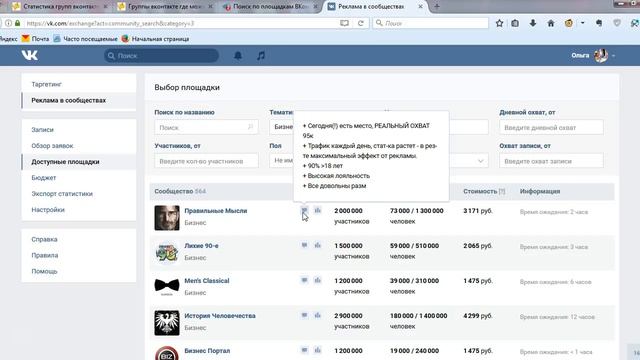The width and height of the screenshot is (640, 360).
Task: Switch to Группы вконтакте tab
Action: [x=164, y=7]
